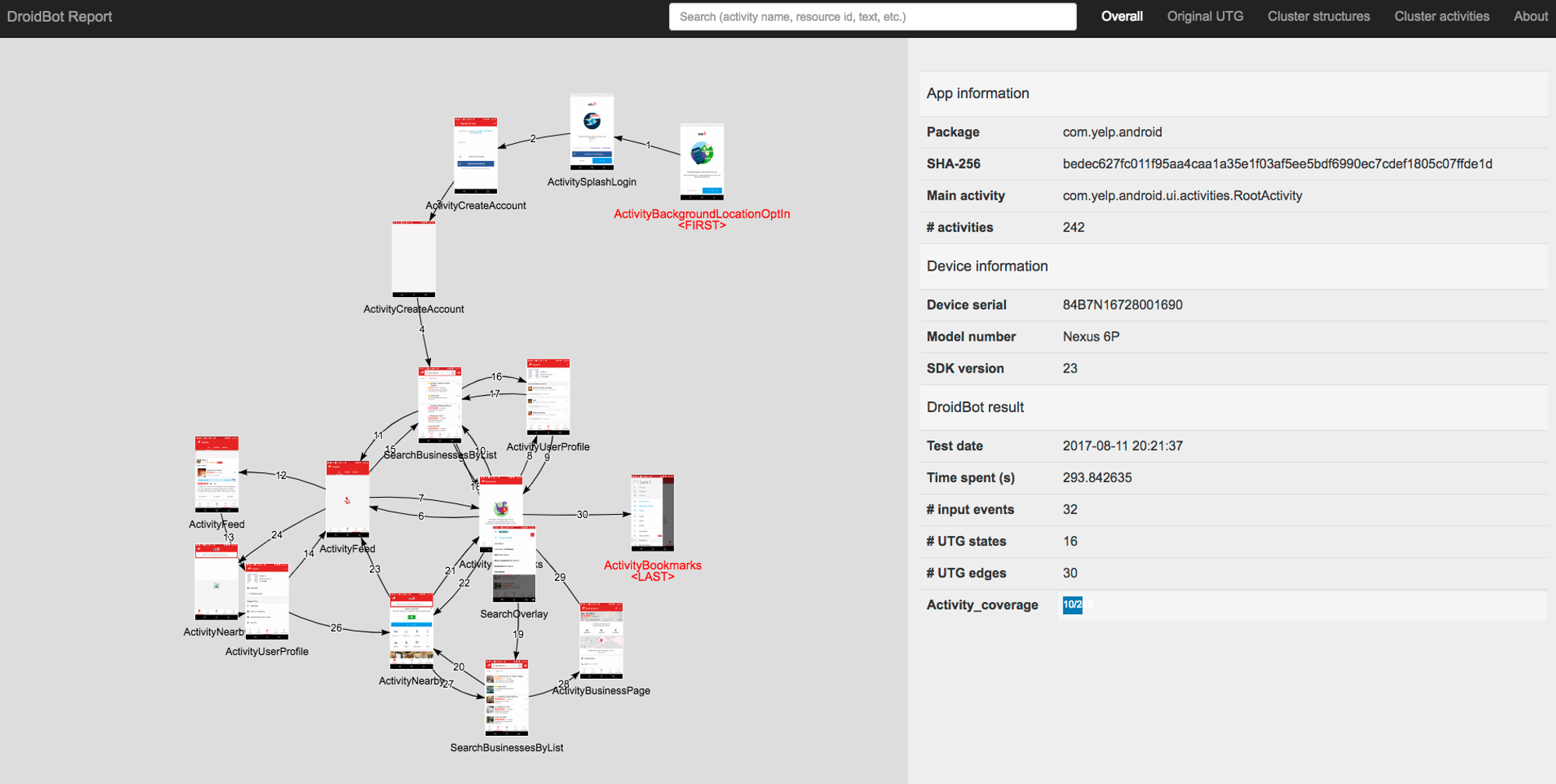Switch to the Cluster activities tab
Screen dimensions: 1556x784
pos(1442,16)
